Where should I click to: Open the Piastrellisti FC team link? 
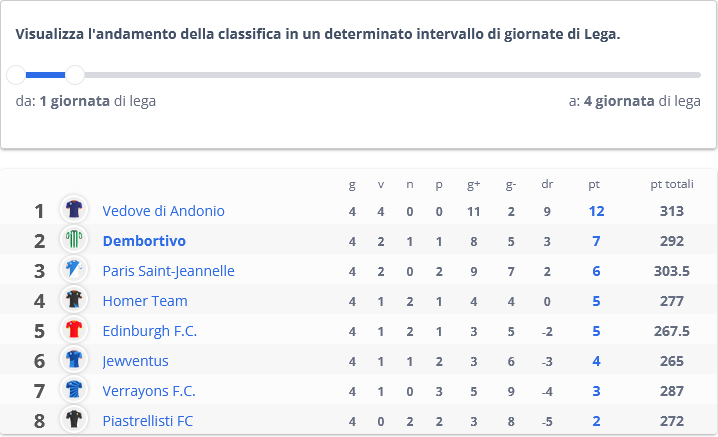(x=148, y=421)
